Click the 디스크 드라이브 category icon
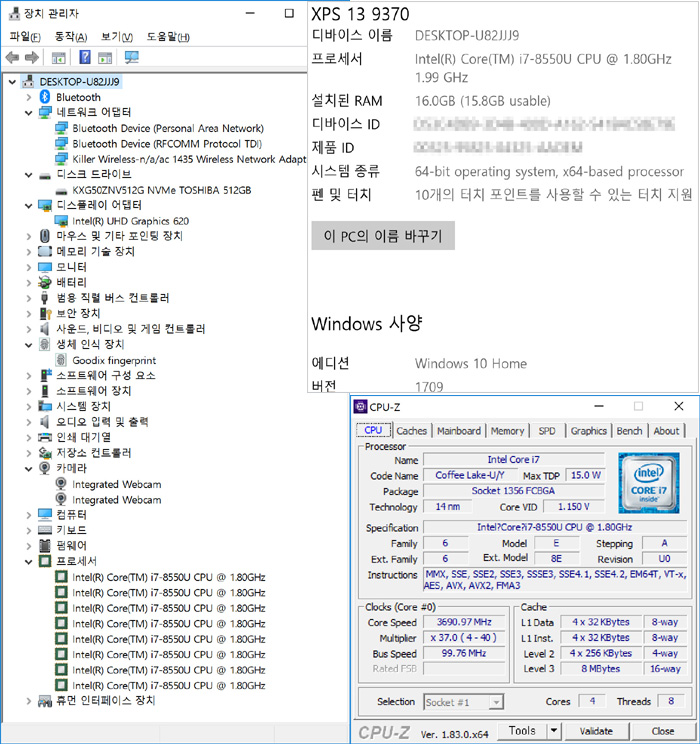Screen dimensions: 700x747 (45, 175)
